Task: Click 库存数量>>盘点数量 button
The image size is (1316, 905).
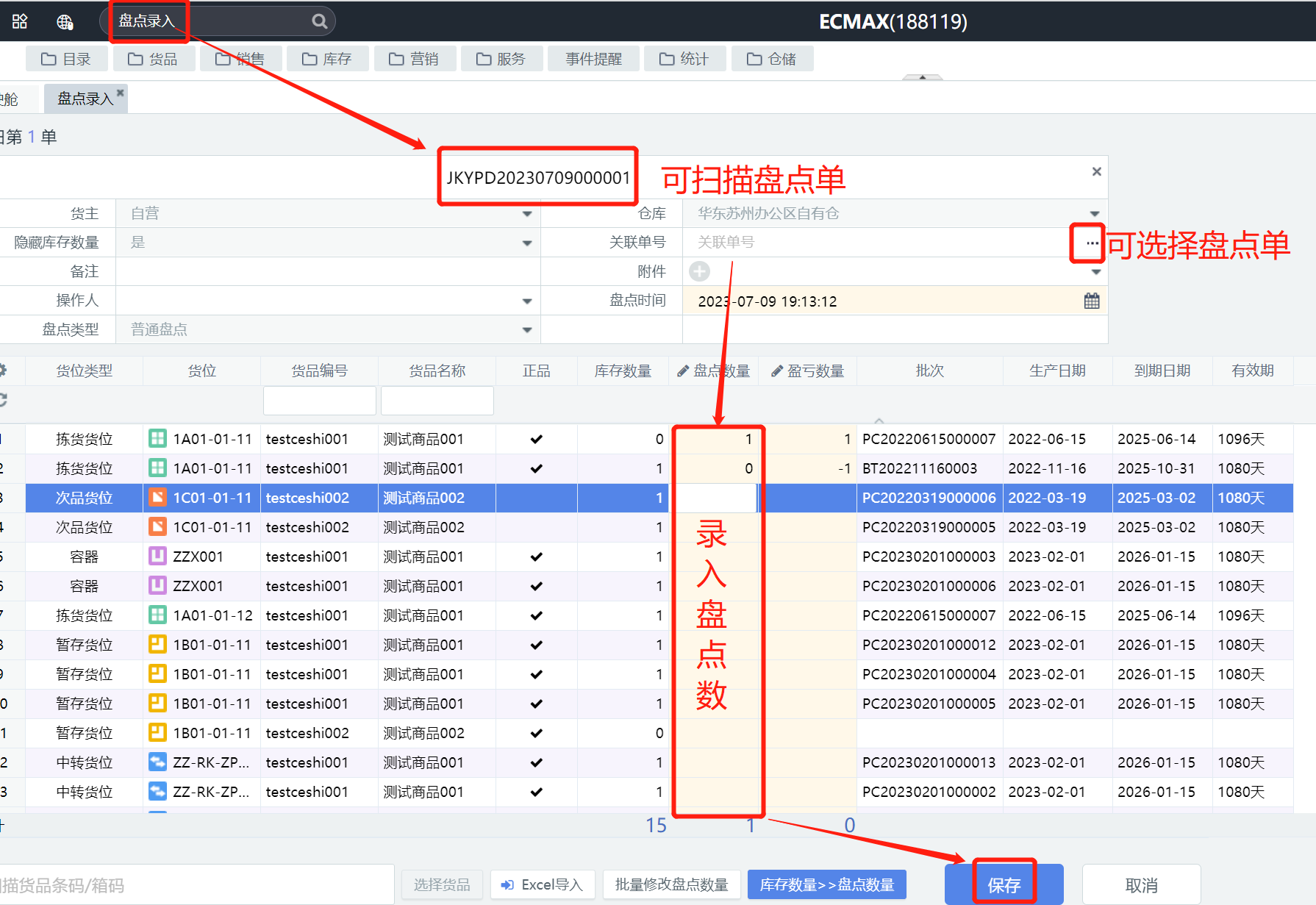Action: click(827, 884)
